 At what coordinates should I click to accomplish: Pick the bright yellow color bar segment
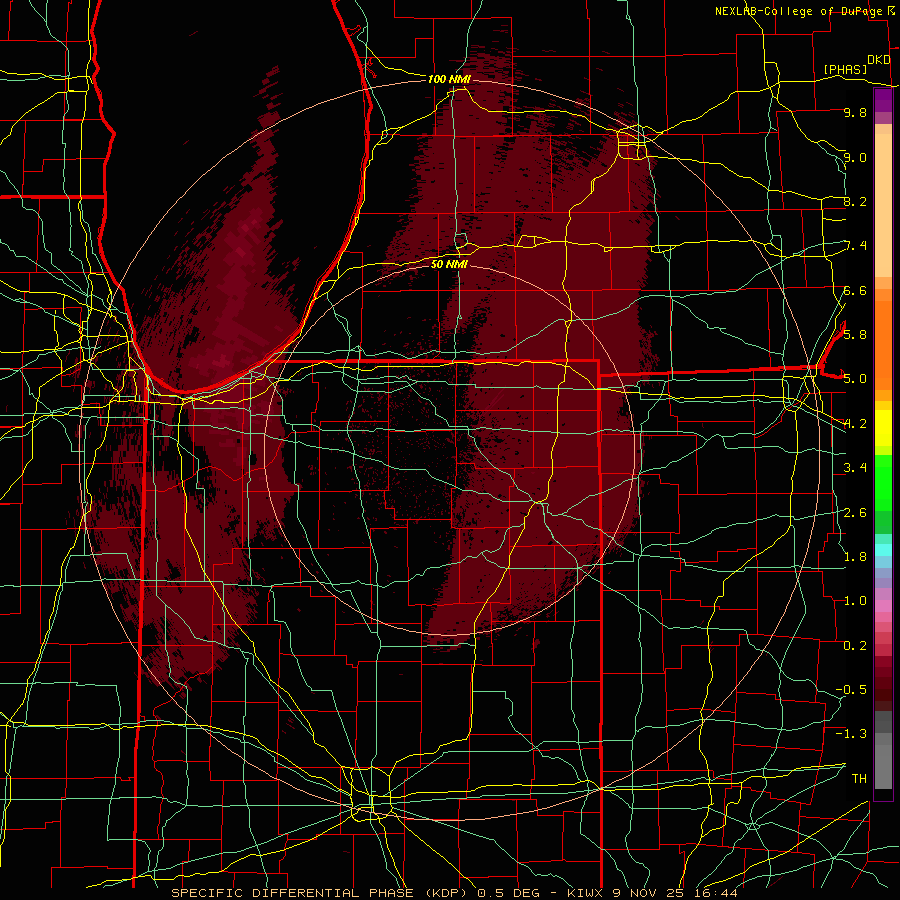coord(883,428)
